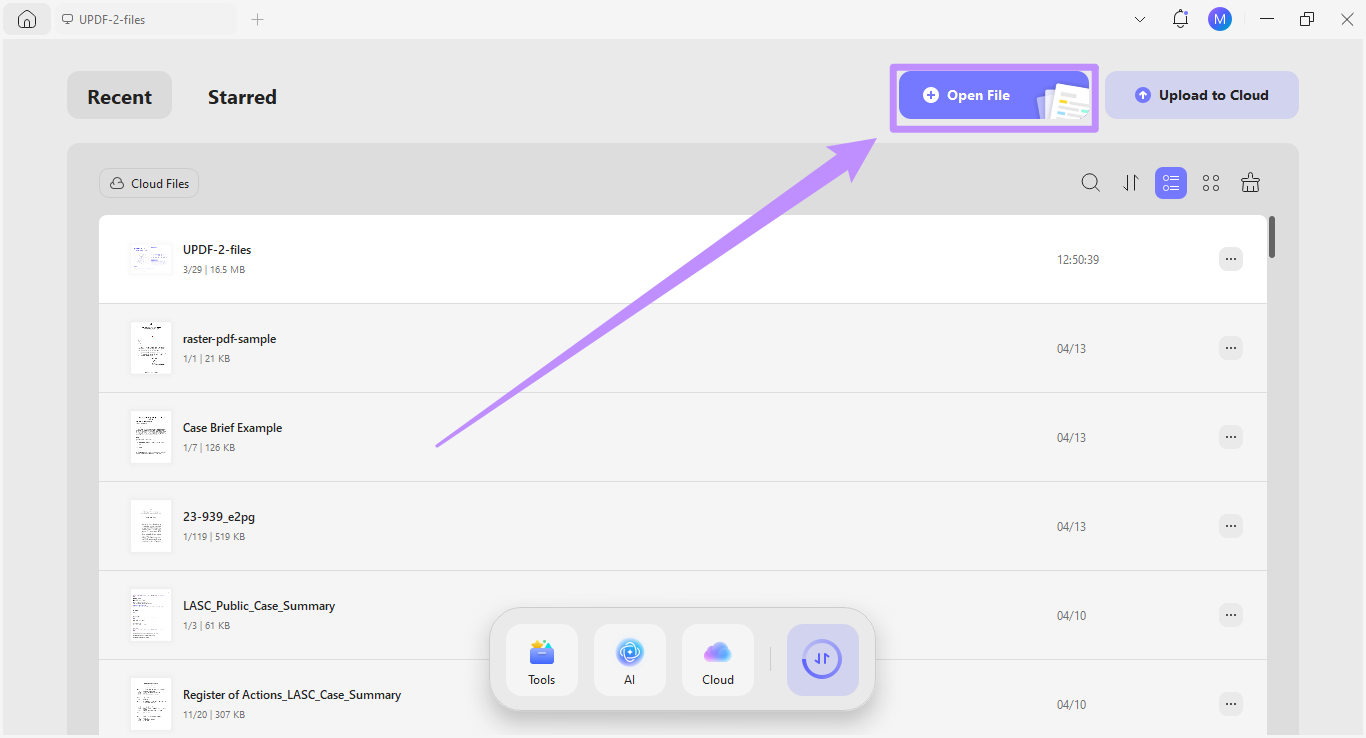1366x738 pixels.
Task: Select the file name 23-939_e2pg
Action: (219, 517)
